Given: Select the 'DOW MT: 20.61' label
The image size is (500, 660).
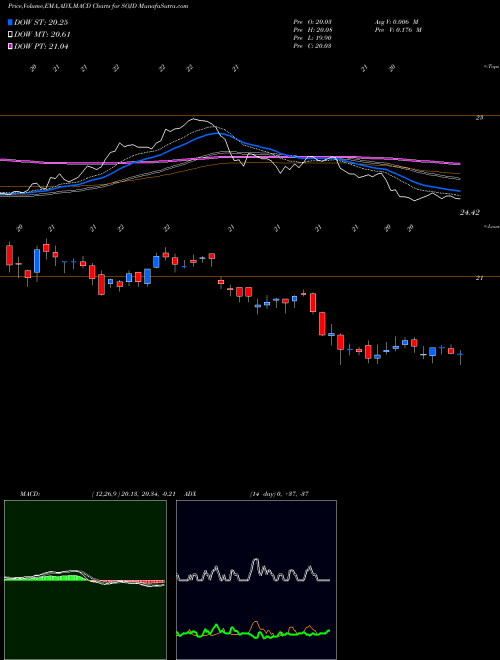Looking at the screenshot, I should (x=42, y=35).
